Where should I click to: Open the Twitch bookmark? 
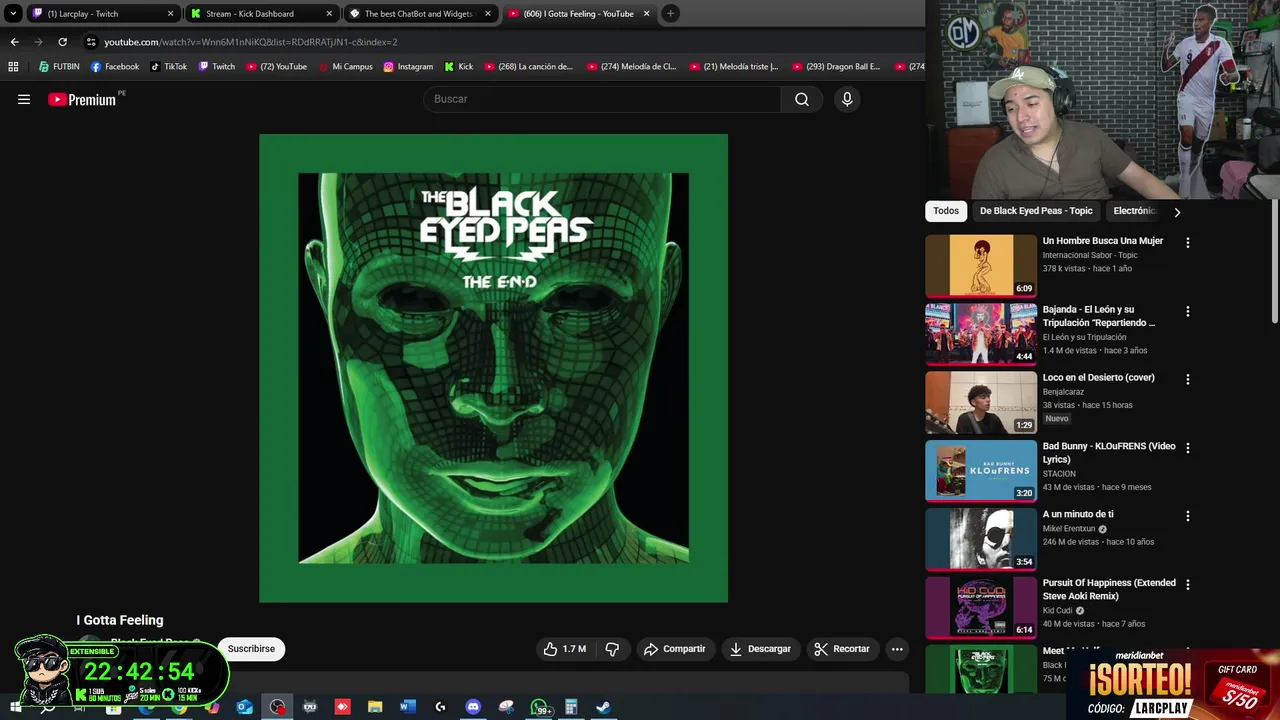coord(217,67)
